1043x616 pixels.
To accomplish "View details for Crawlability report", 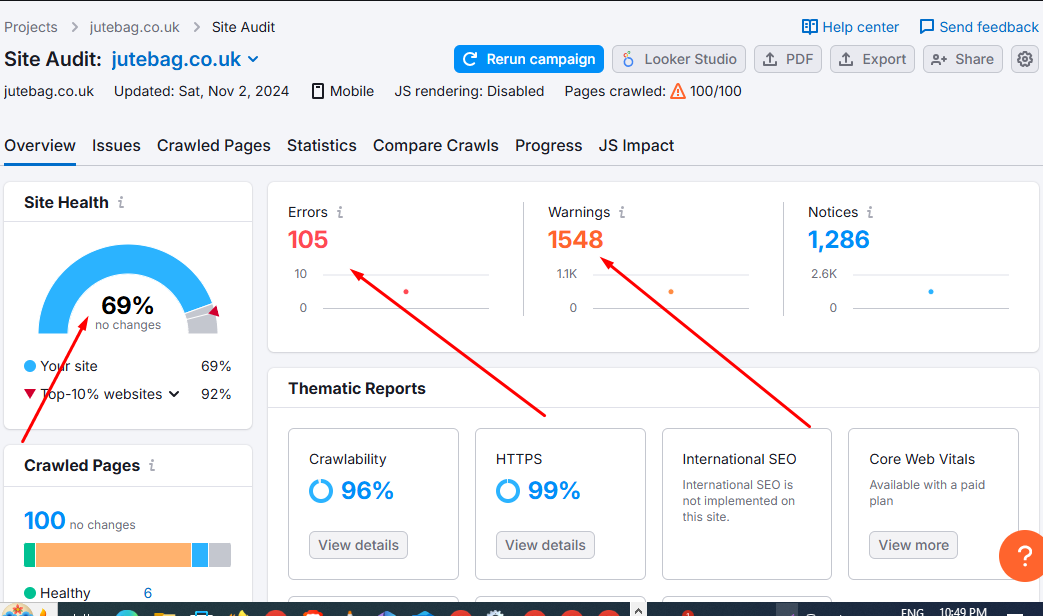I will click(x=359, y=545).
